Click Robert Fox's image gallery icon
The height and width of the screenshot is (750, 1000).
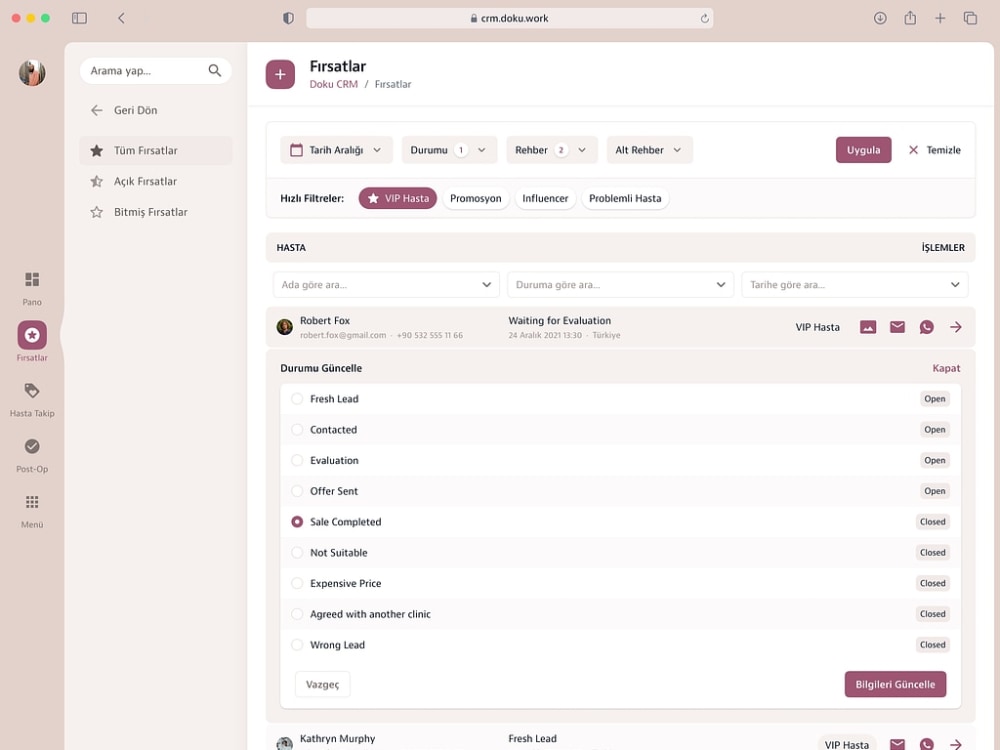[x=868, y=327]
